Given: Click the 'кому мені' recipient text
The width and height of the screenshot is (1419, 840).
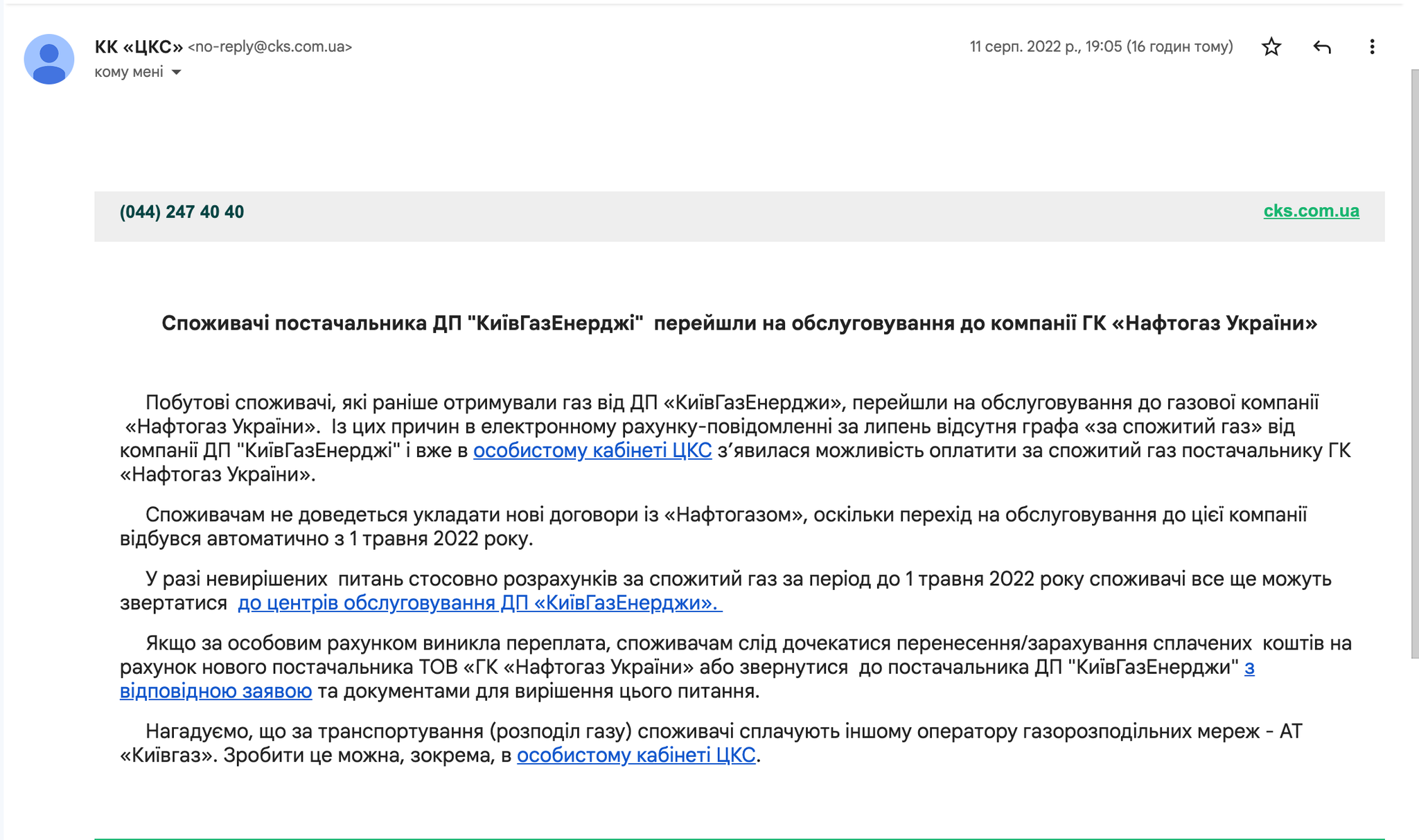Looking at the screenshot, I should (x=129, y=73).
